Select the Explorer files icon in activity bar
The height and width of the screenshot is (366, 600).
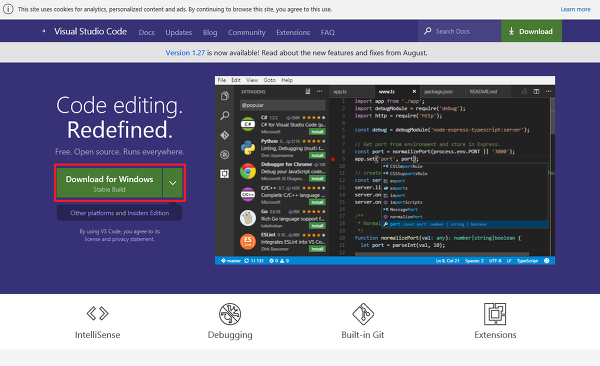coord(225,96)
